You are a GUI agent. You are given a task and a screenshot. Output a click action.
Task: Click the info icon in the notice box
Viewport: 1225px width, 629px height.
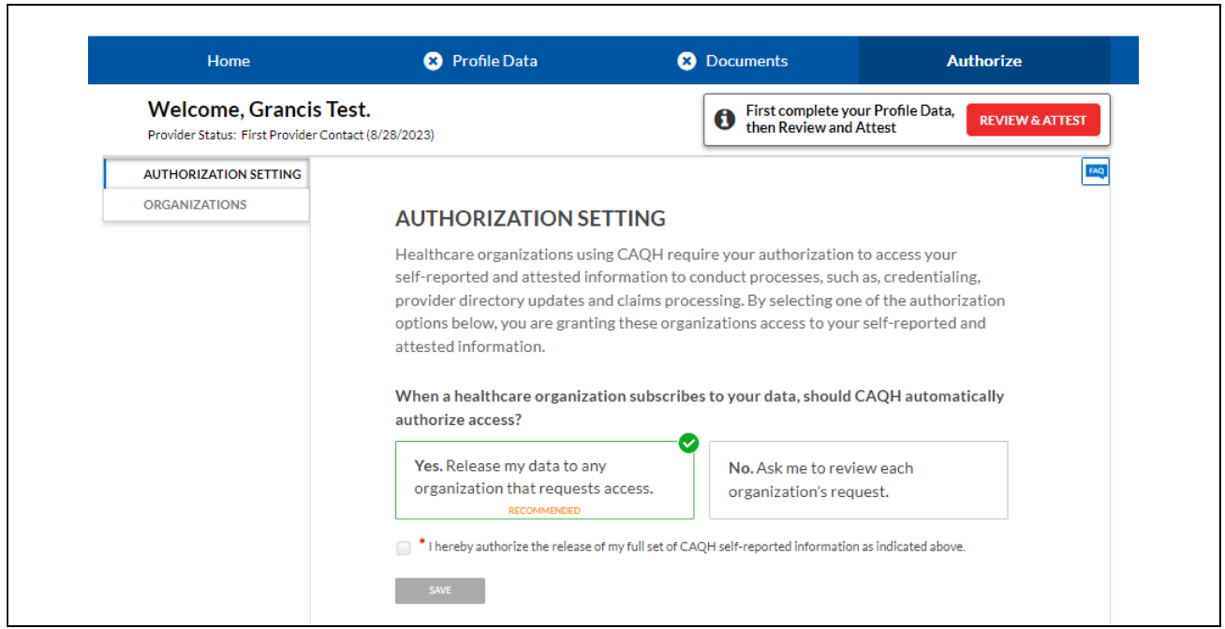[x=724, y=120]
